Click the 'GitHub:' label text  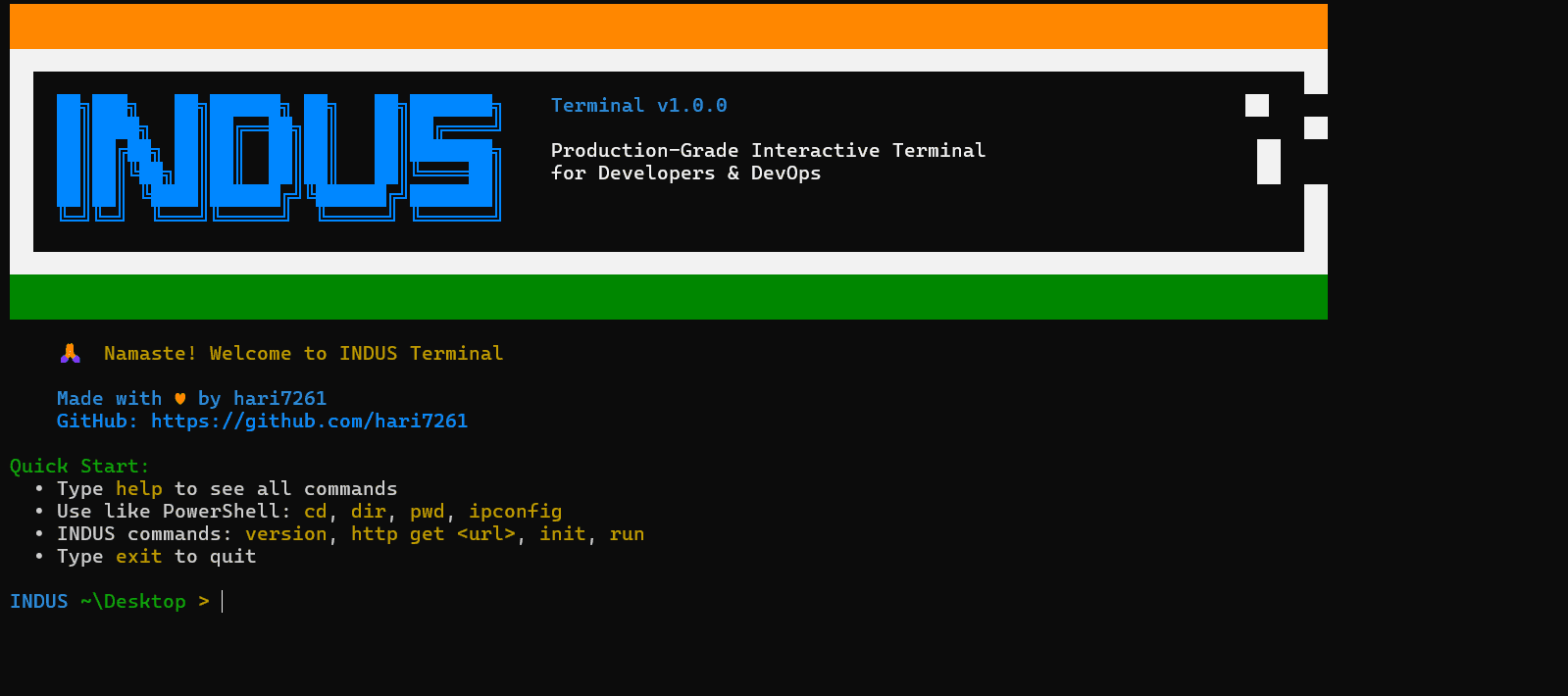coord(98,422)
